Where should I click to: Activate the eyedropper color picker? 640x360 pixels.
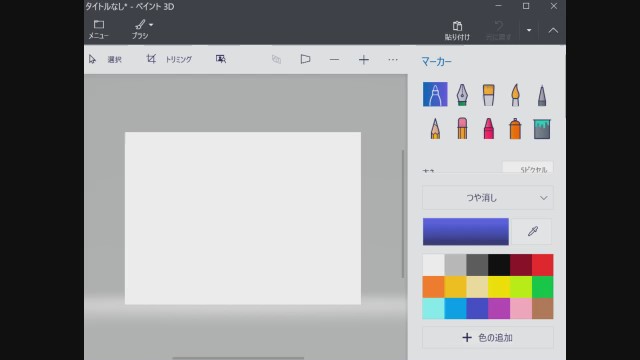(532, 231)
